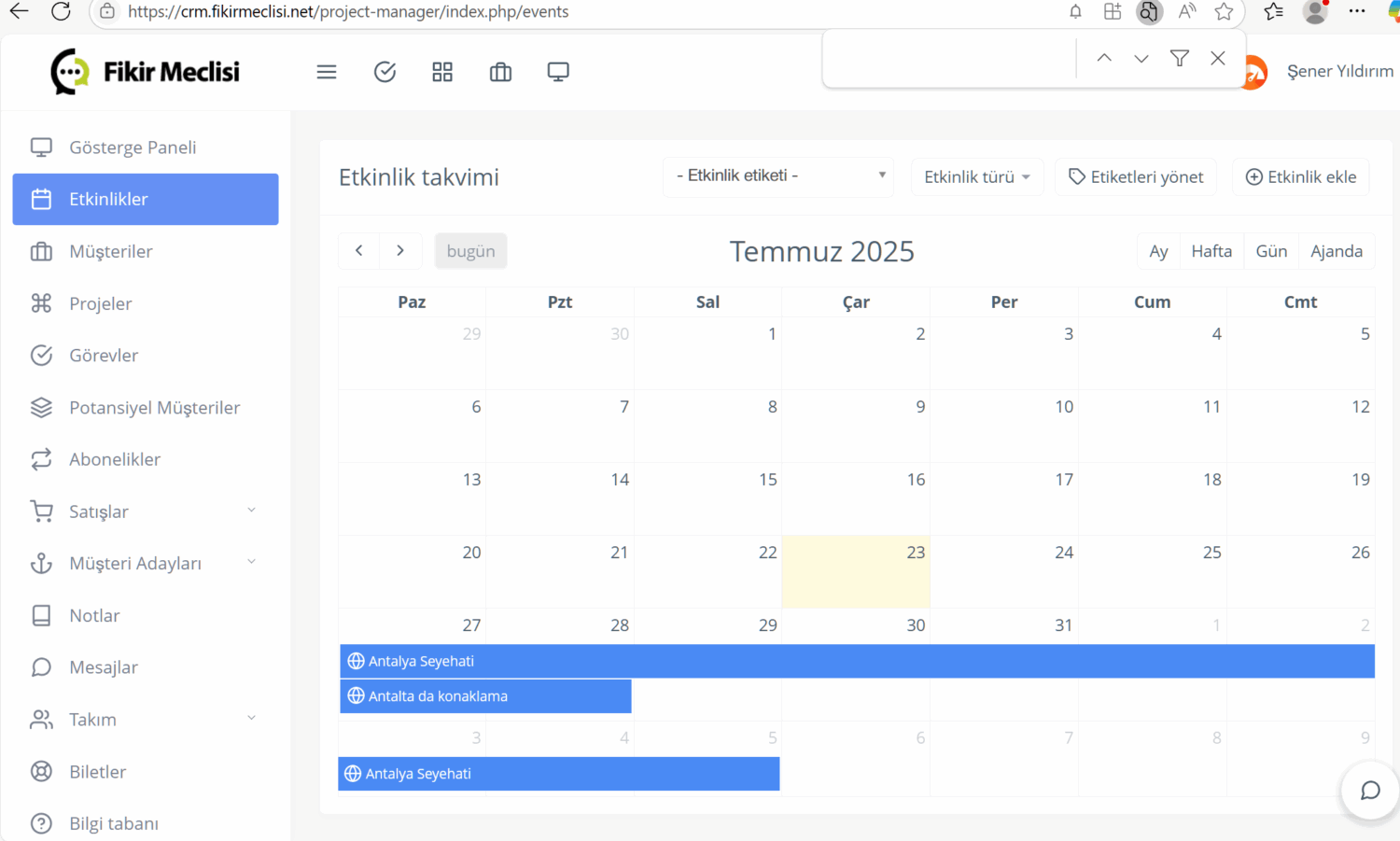Select day 15 in calendar
The image size is (1400, 841).
[x=707, y=498]
